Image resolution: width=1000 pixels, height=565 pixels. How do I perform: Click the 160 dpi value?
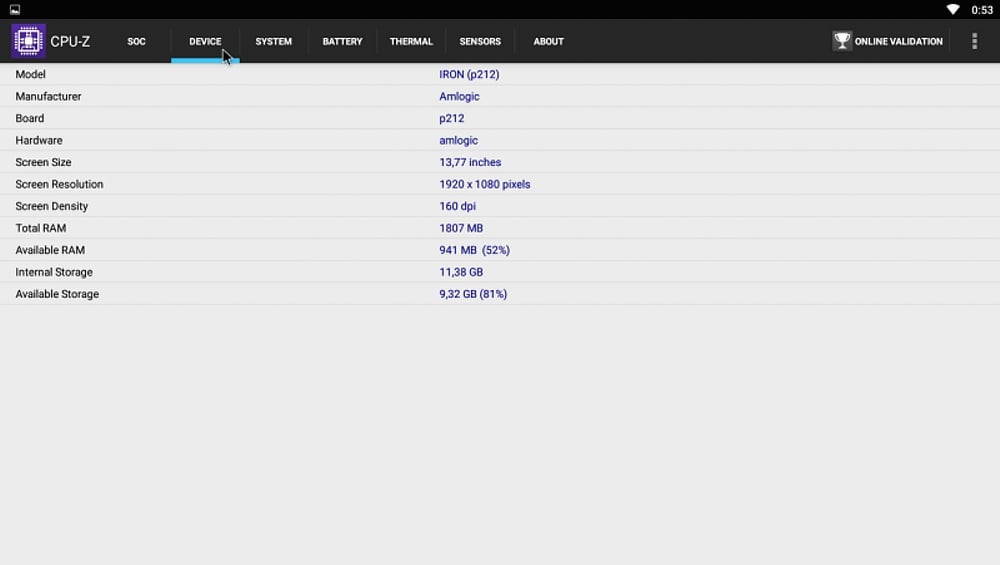(457, 207)
